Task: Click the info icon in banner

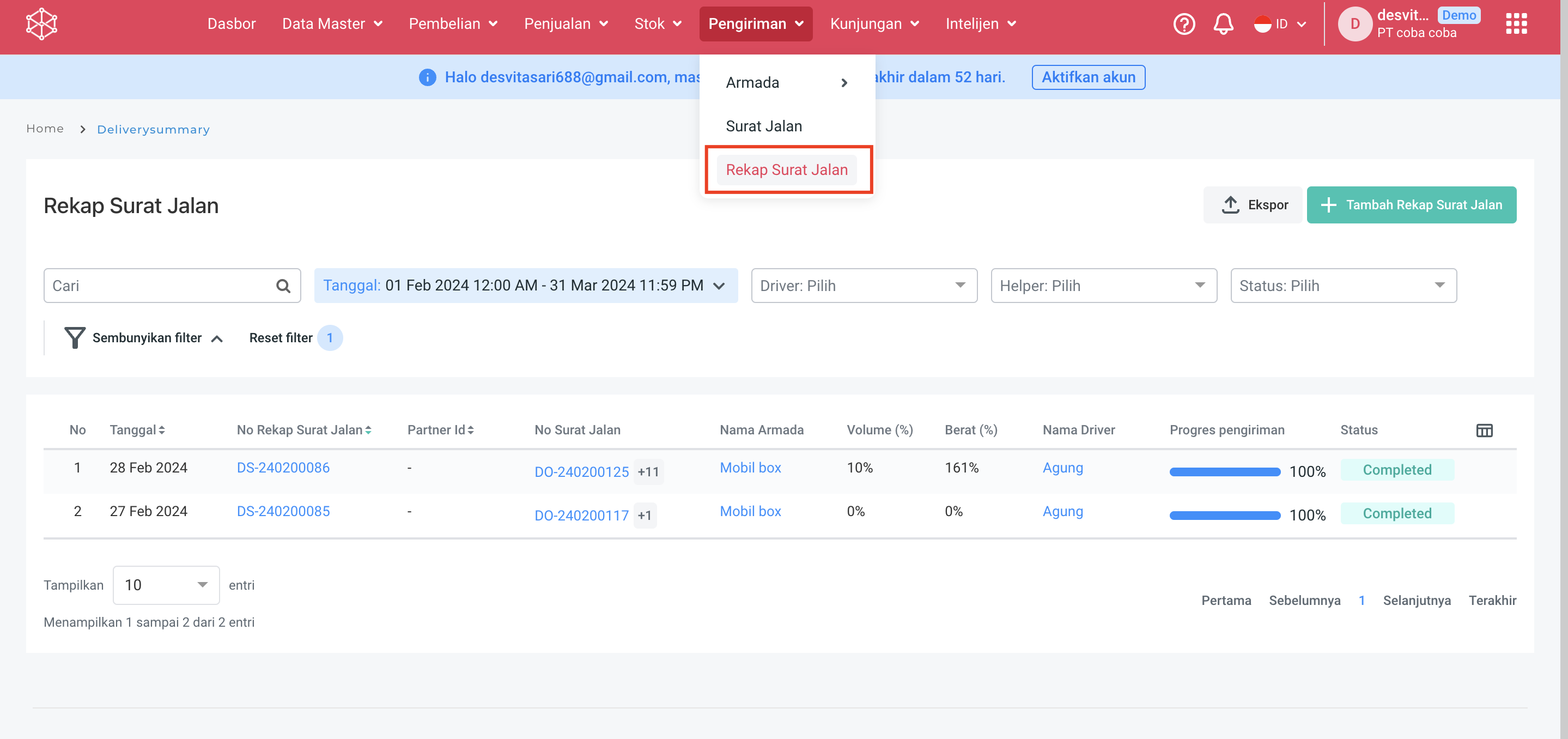Action: point(427,77)
